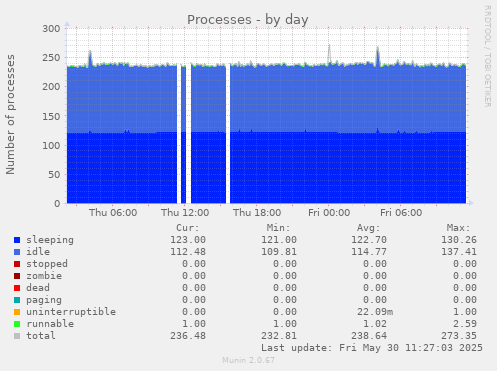Viewport: 497px width, 371px height.
Task: Click the 'uninterruptible' legend label
Action: pos(71,312)
